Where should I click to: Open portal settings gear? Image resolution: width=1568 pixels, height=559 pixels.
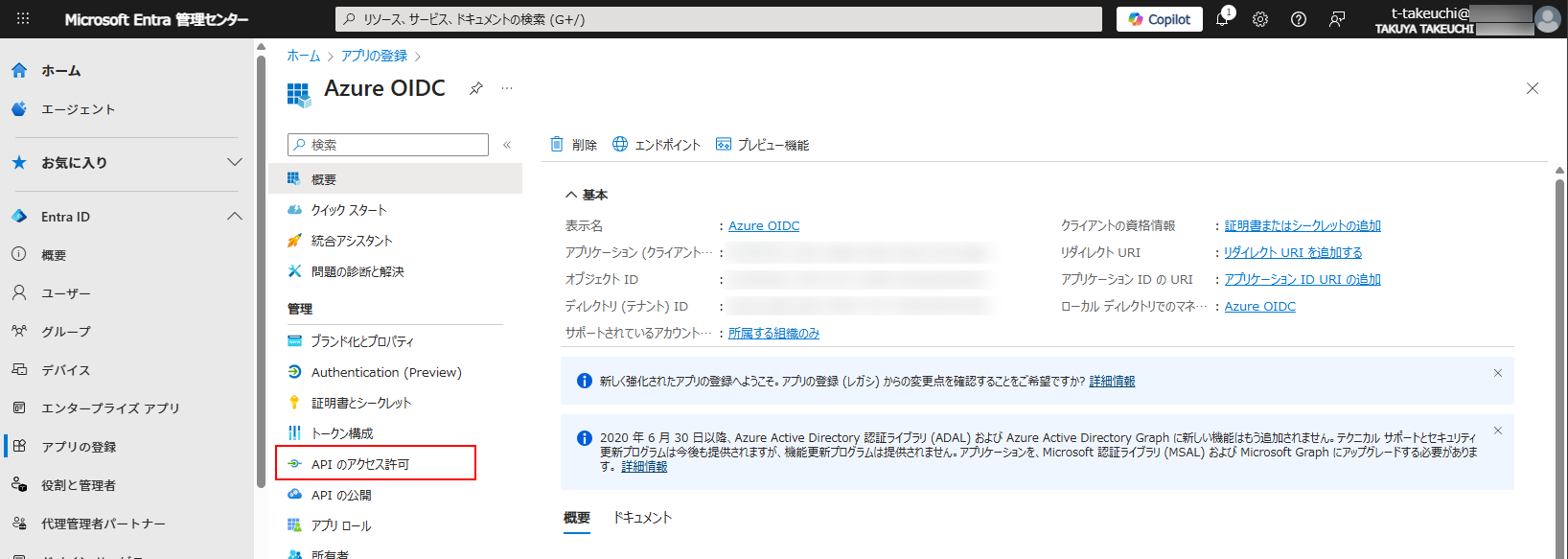tap(1260, 19)
